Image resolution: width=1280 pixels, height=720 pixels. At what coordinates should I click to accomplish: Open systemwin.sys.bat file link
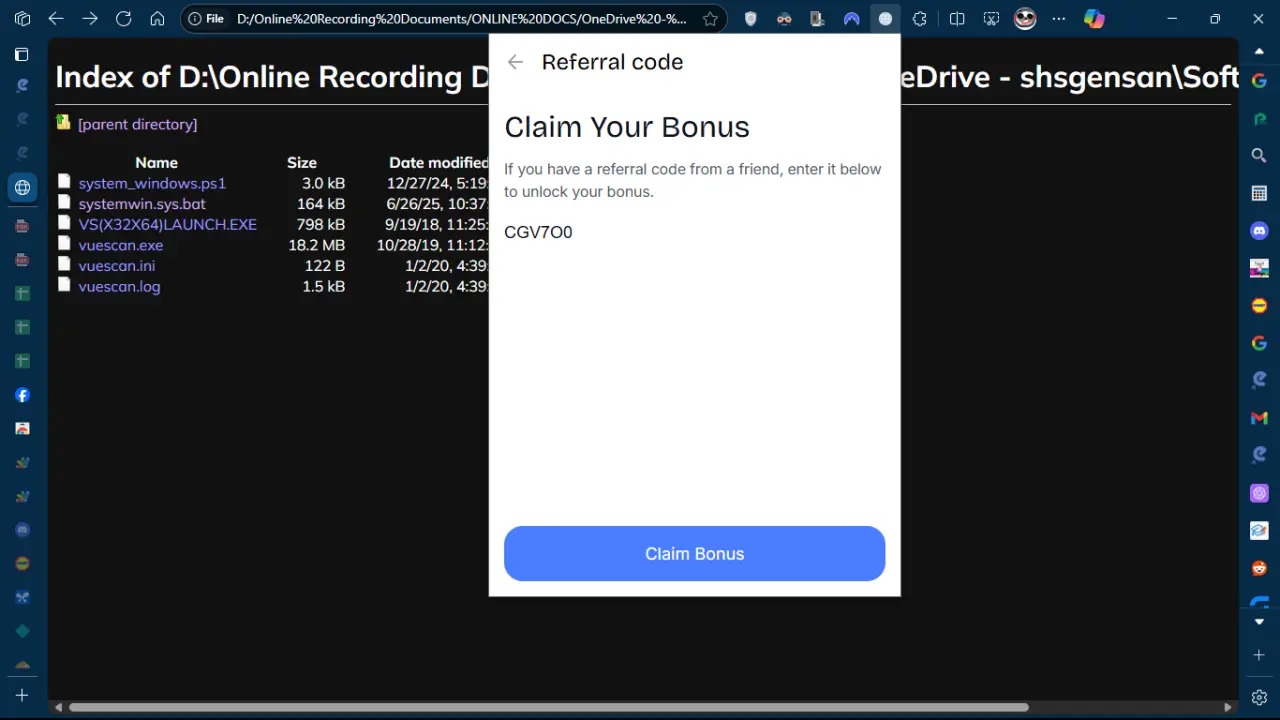coord(142,204)
